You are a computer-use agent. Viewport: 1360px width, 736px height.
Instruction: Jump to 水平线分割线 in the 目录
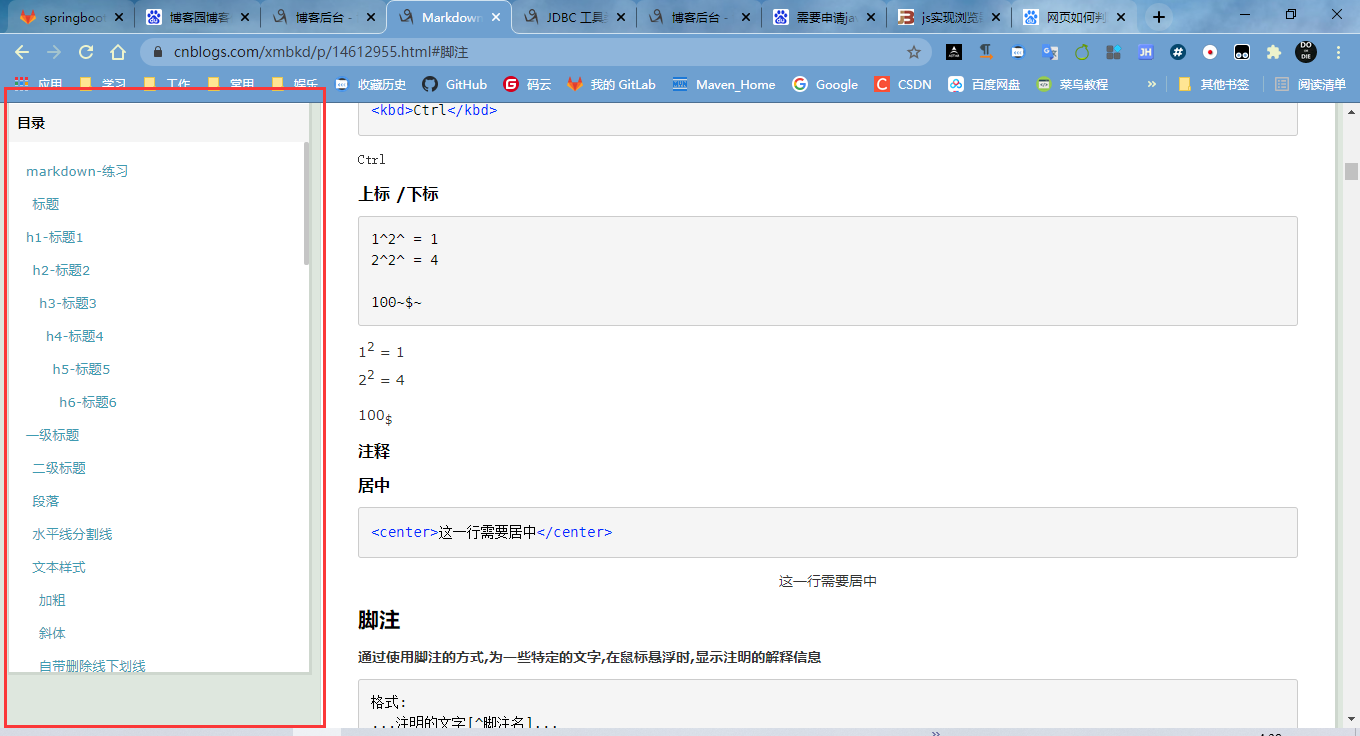72,534
